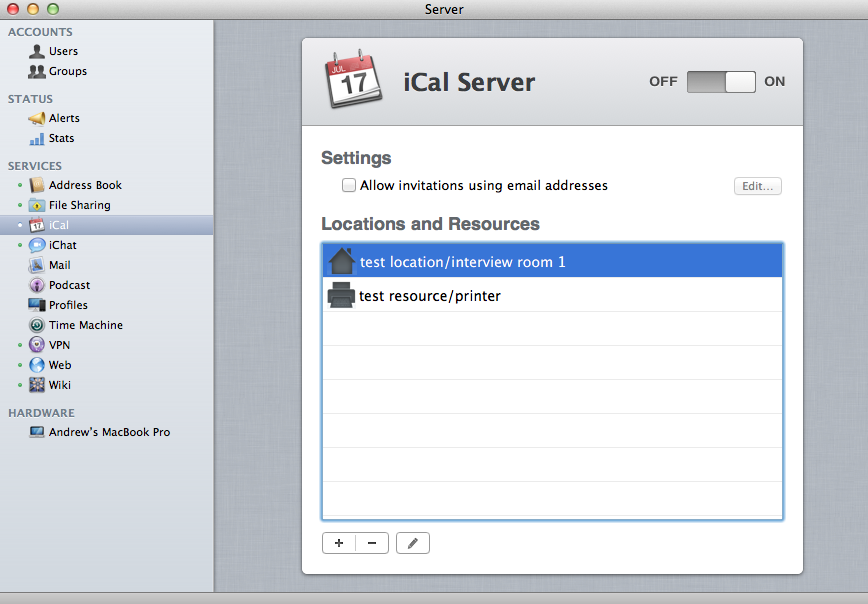Click the Time Machine icon
The height and width of the screenshot is (604, 868).
tap(37, 325)
